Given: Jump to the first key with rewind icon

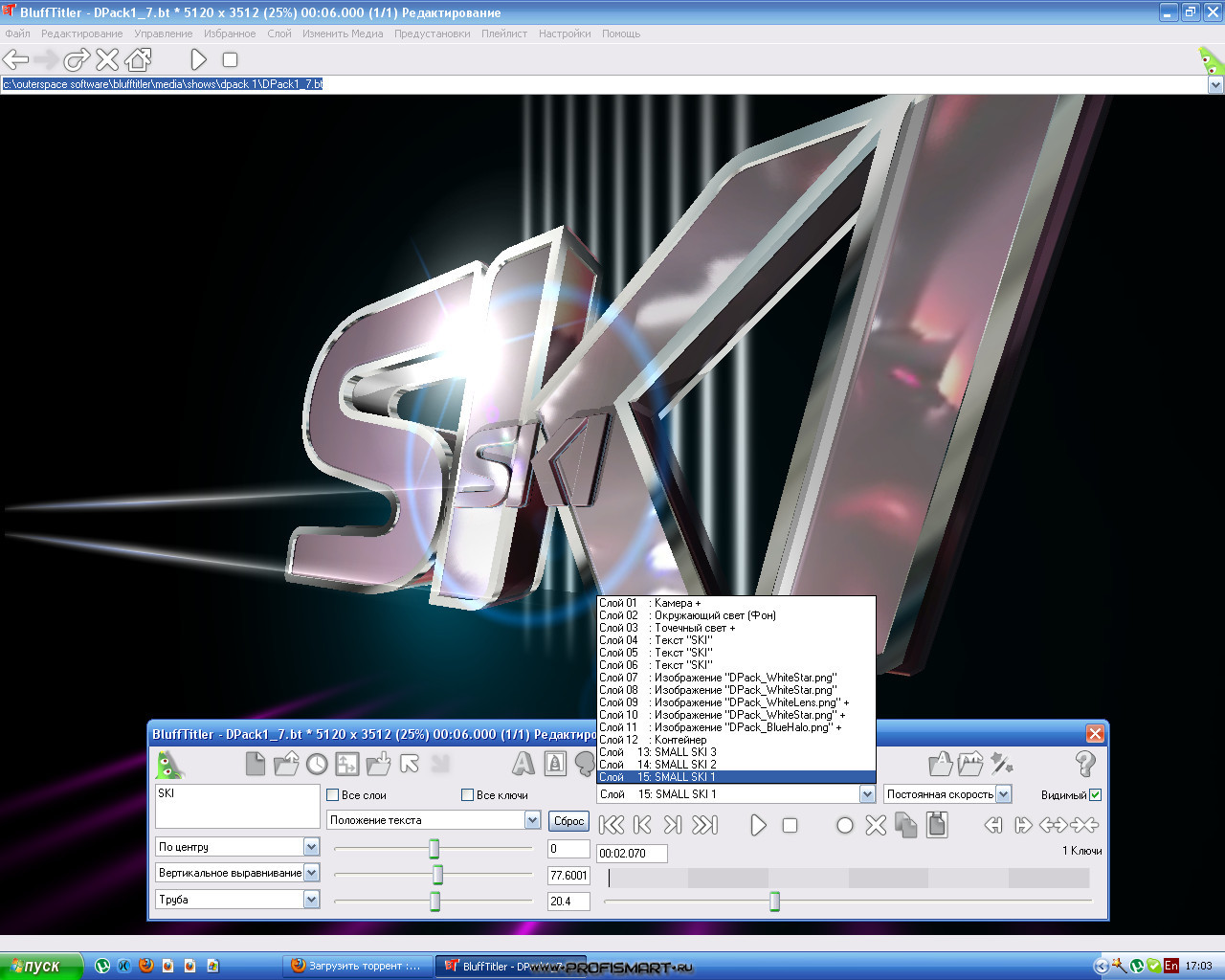Looking at the screenshot, I should point(612,825).
